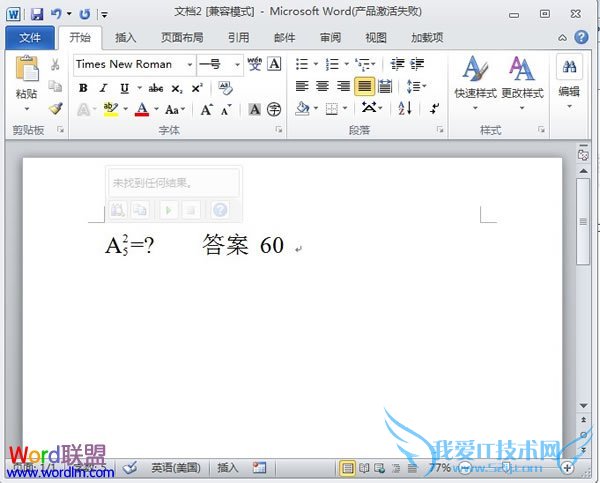The height and width of the screenshot is (483, 600).
Task: Click the 快速样式 (Quick Styles) button
Action: (475, 80)
